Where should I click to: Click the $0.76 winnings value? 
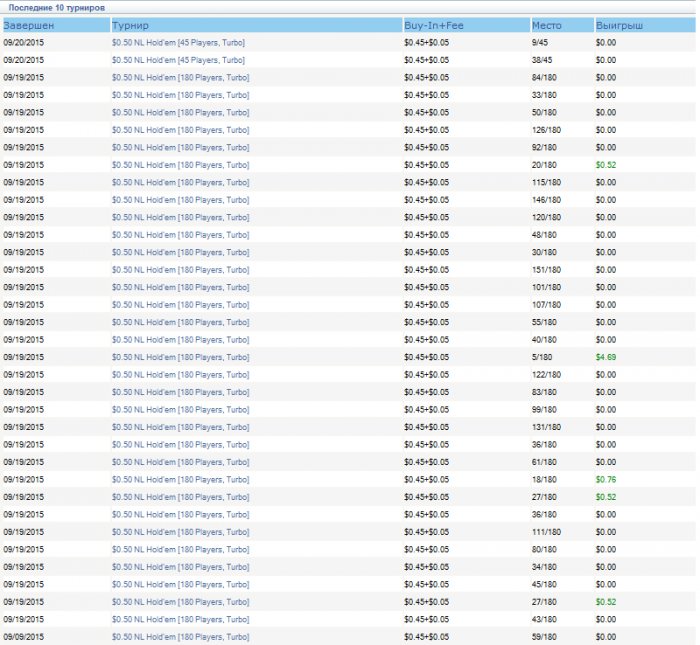click(606, 479)
